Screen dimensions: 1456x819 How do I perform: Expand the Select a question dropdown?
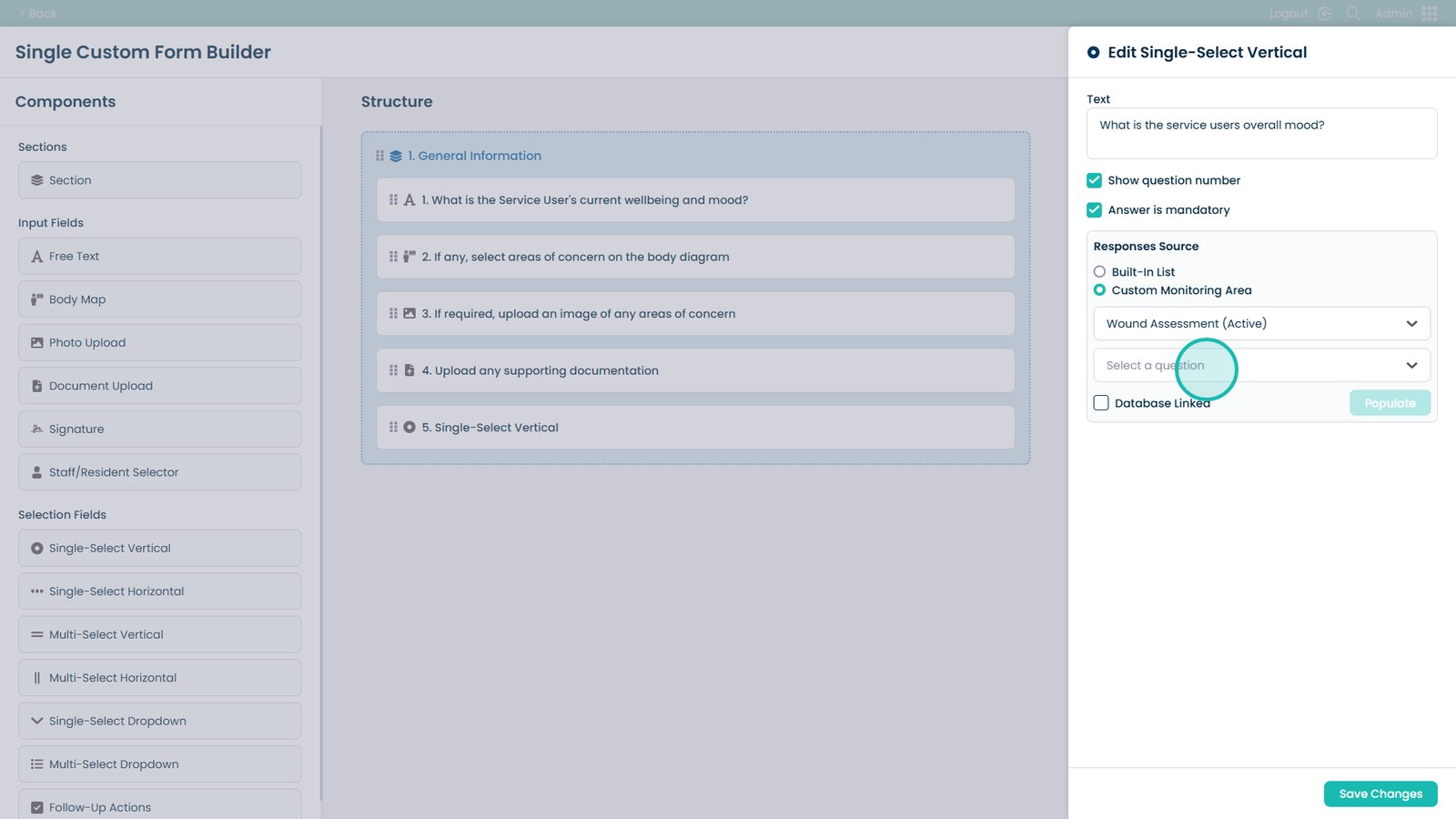1261,366
